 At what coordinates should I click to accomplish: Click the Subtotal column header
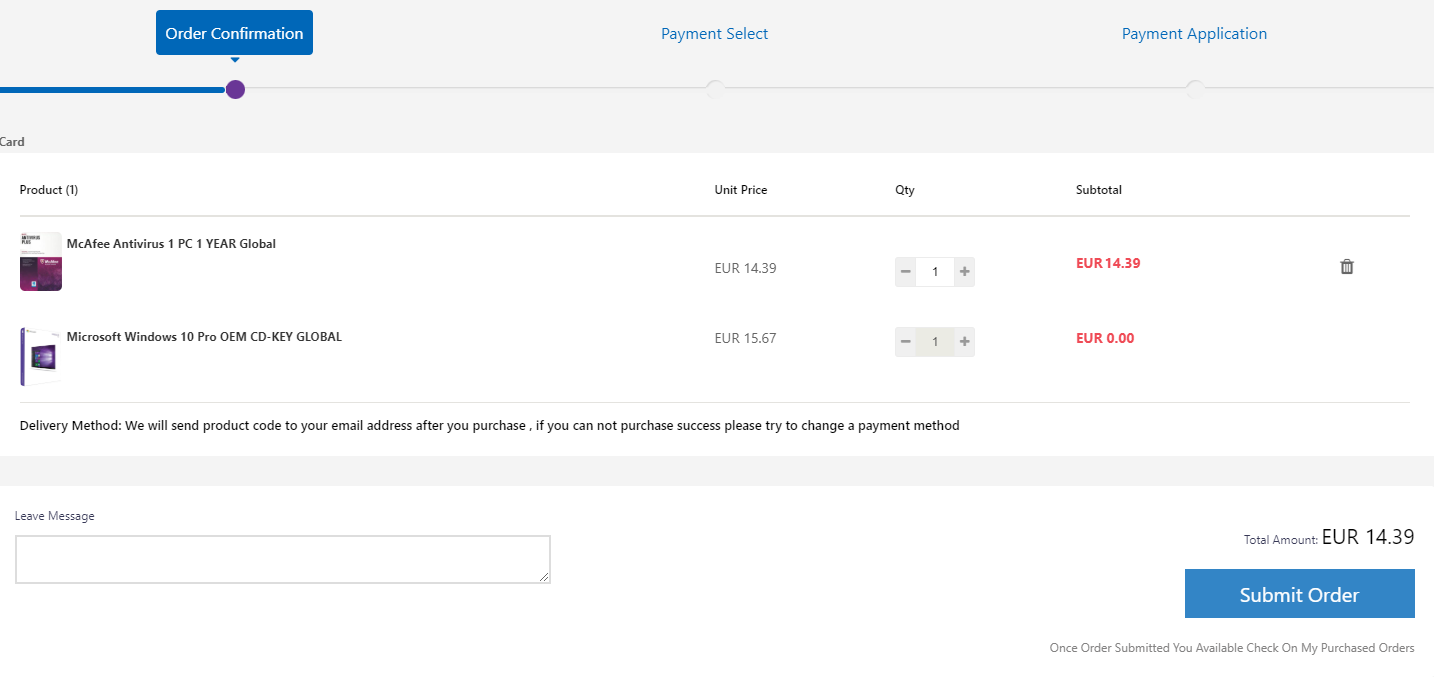coord(1099,190)
